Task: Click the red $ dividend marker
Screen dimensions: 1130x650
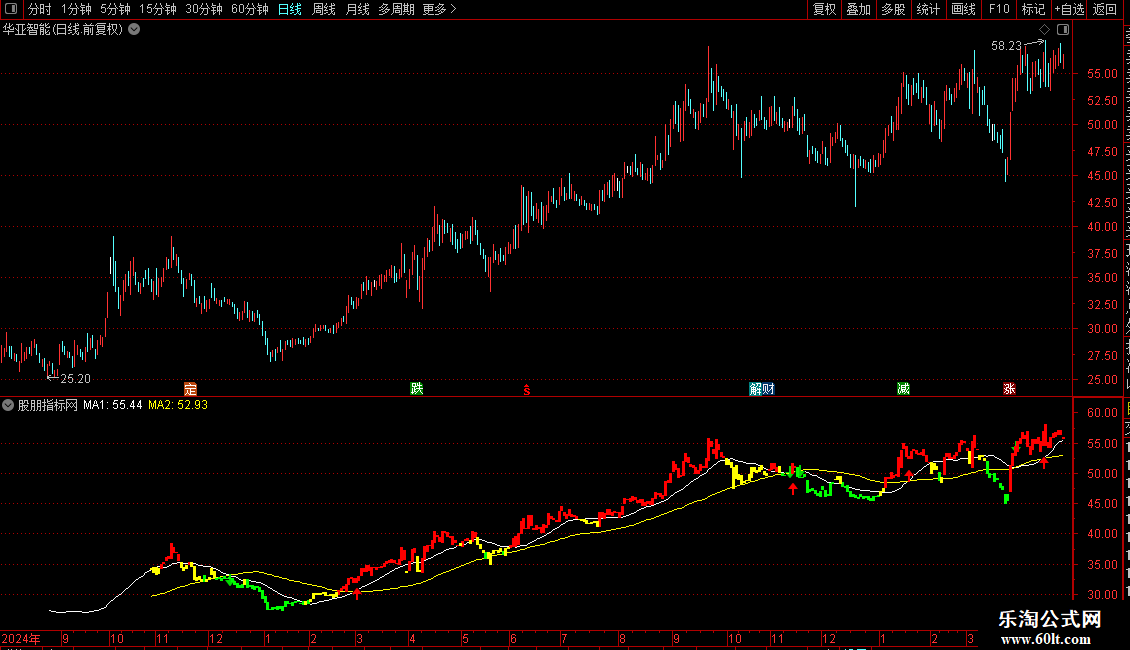Action: [527, 390]
